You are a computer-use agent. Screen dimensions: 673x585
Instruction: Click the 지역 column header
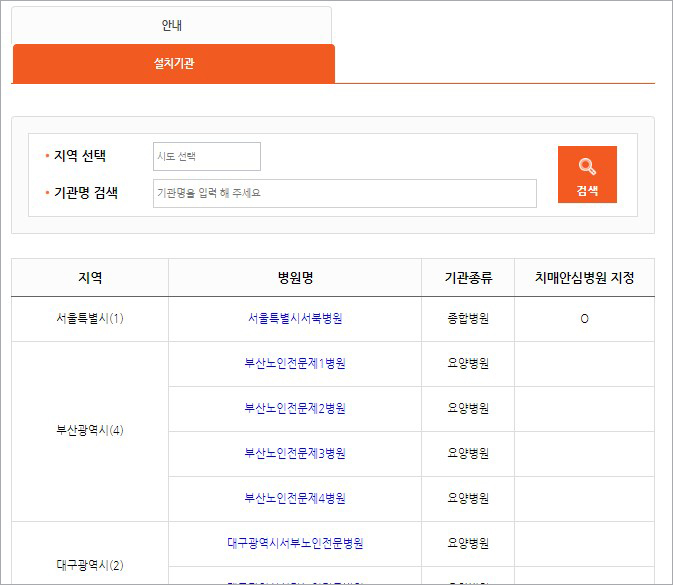coord(90,278)
